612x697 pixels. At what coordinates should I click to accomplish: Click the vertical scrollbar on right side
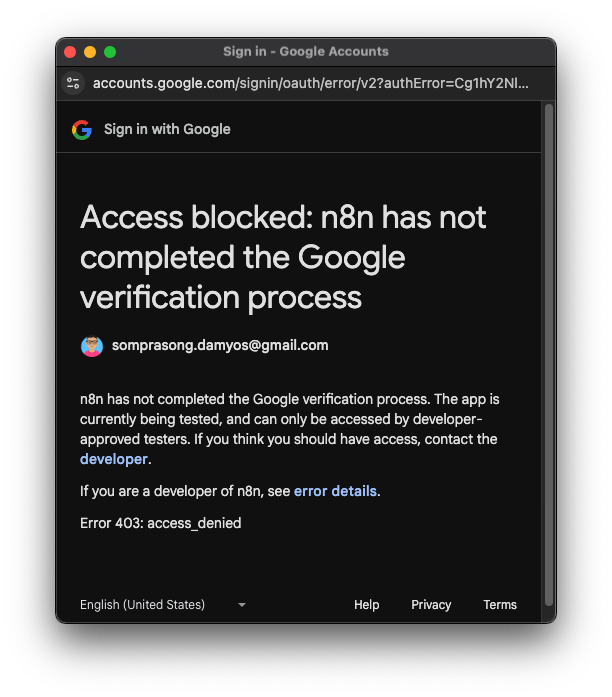[x=549, y=355]
